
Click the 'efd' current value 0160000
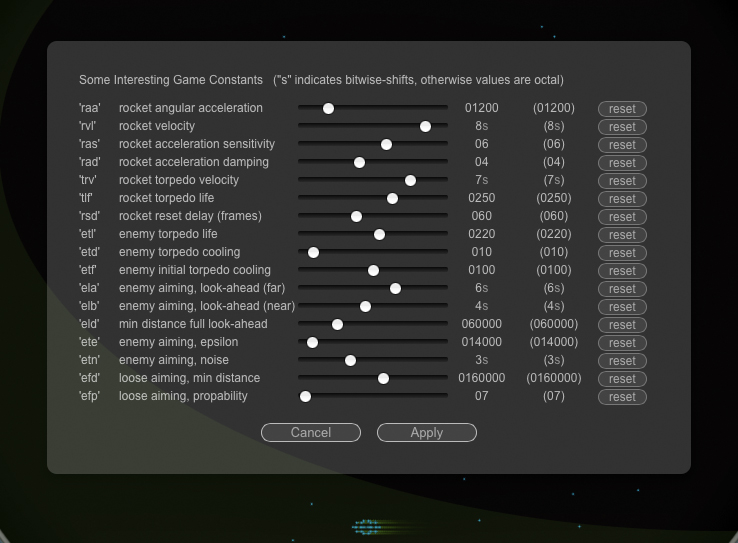pyautogui.click(x=481, y=378)
